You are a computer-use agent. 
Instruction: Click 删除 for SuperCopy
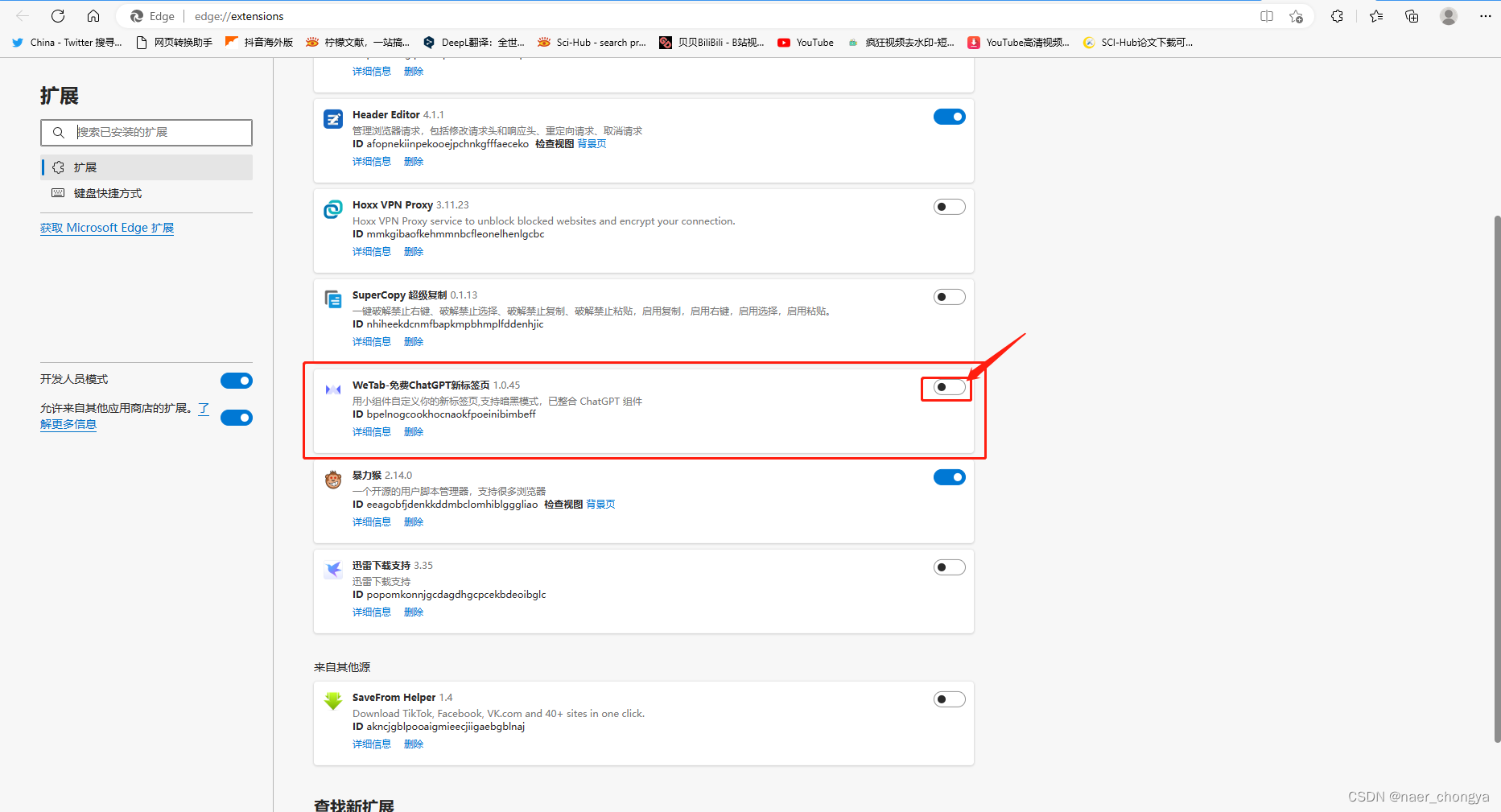414,342
